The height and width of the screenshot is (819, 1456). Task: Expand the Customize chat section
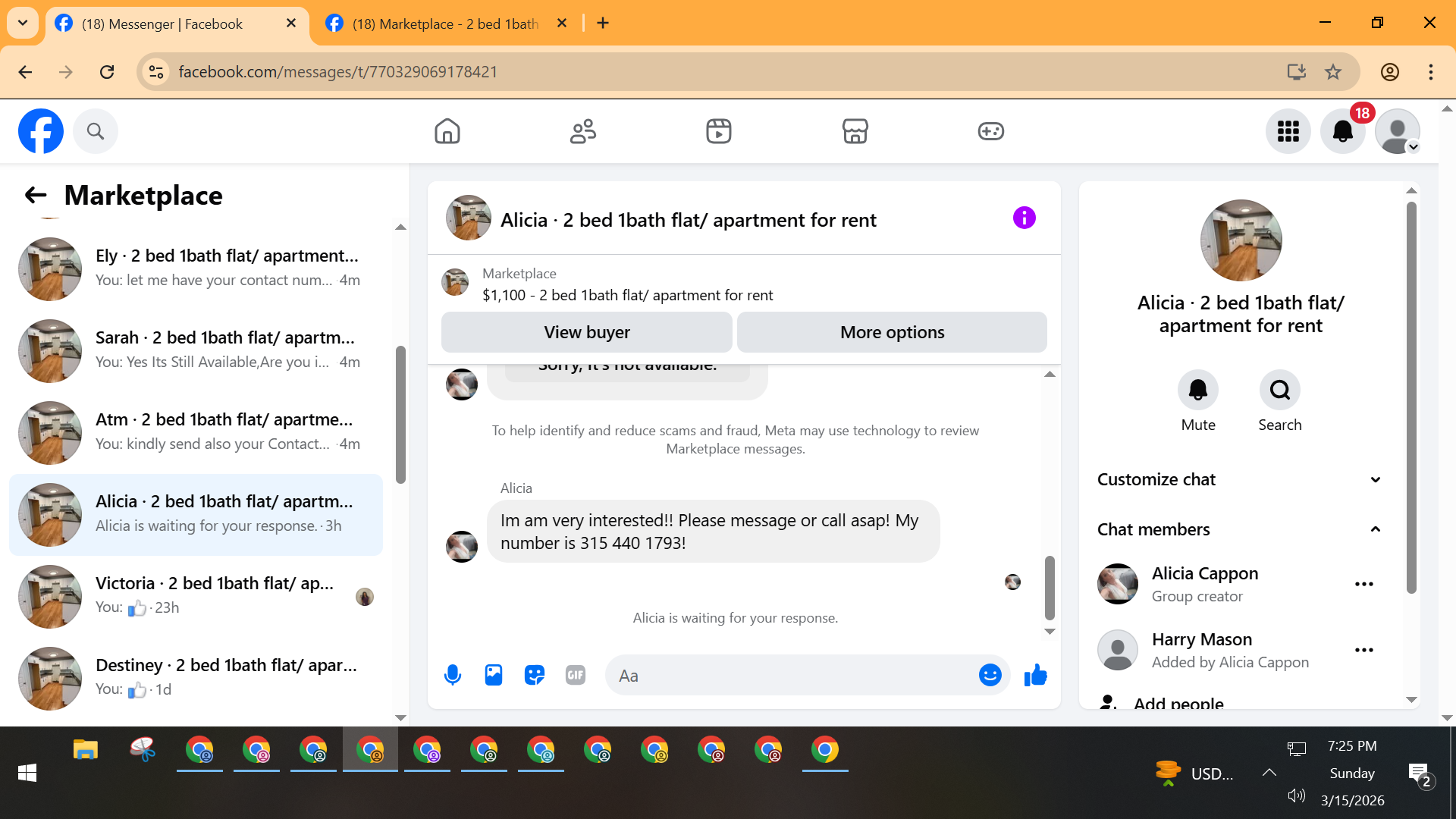pyautogui.click(x=1241, y=479)
